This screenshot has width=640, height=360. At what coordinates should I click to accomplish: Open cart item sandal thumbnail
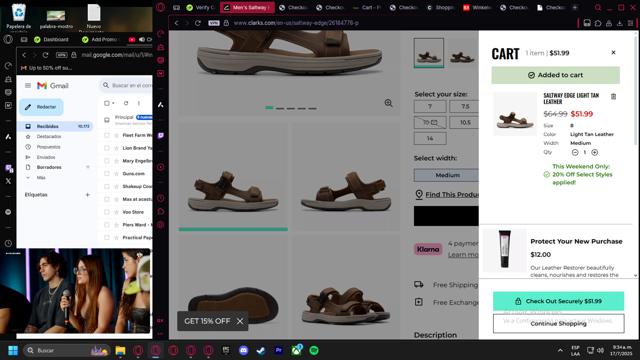(x=515, y=114)
